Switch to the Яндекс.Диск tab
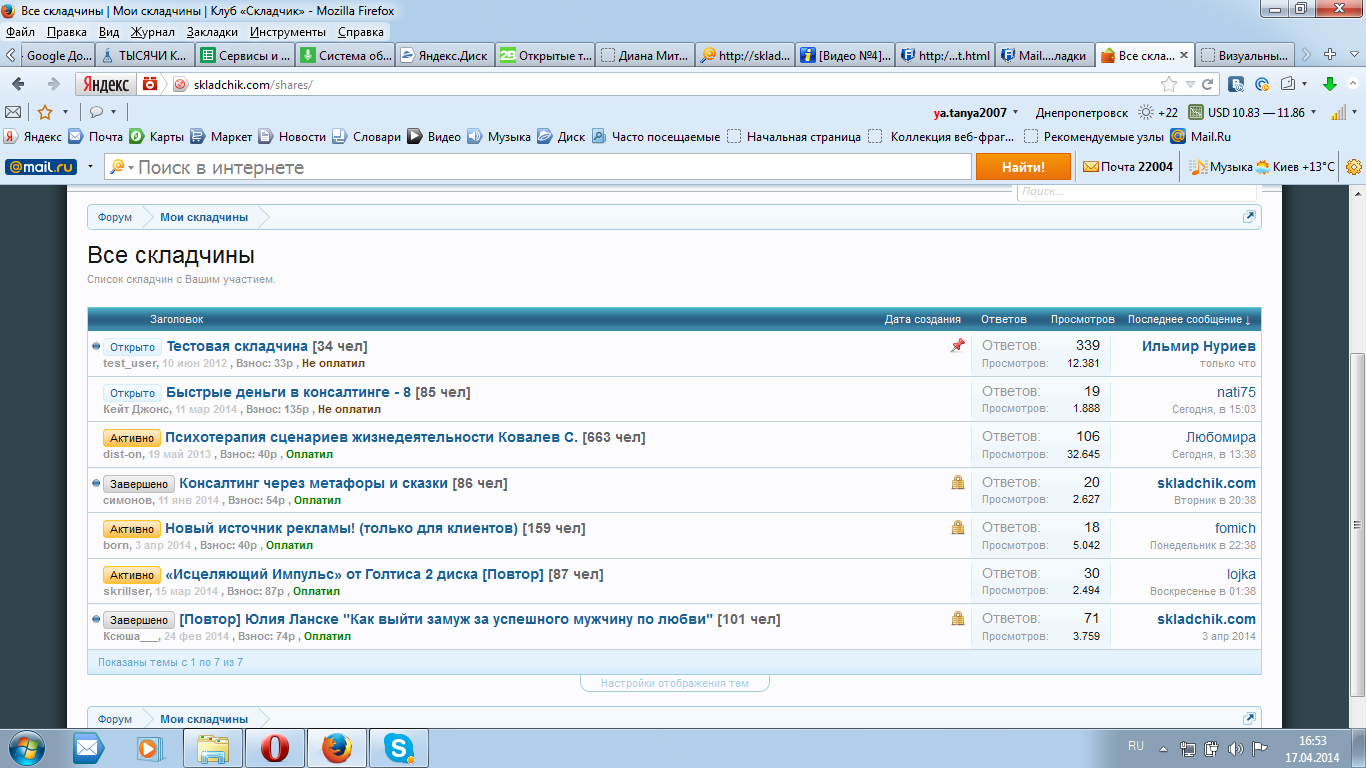Image resolution: width=1366 pixels, height=768 pixels. [x=444, y=56]
